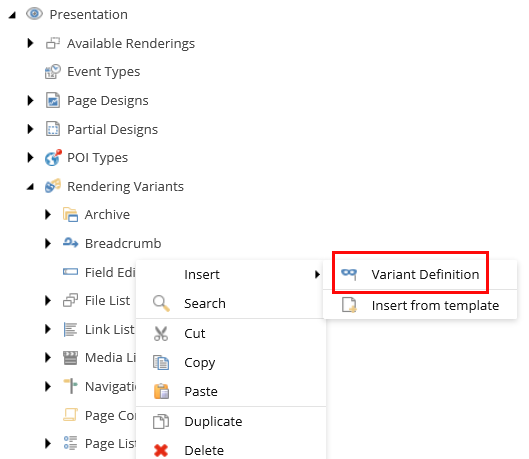
Task: Open the Insert submenu arrow
Action: (317, 275)
